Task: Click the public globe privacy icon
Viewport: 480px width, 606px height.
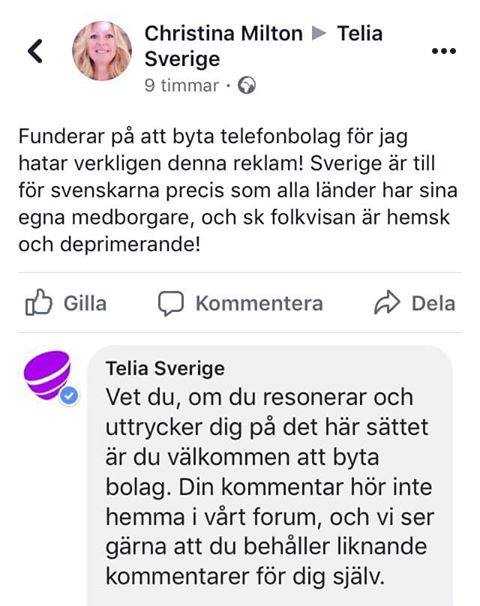Action: [x=247, y=85]
